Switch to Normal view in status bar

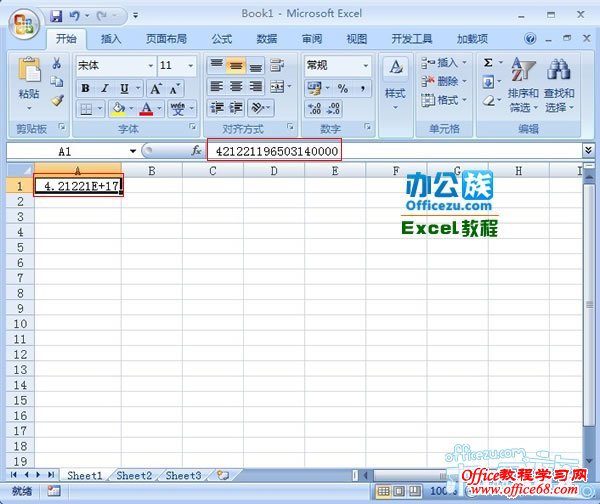384,492
